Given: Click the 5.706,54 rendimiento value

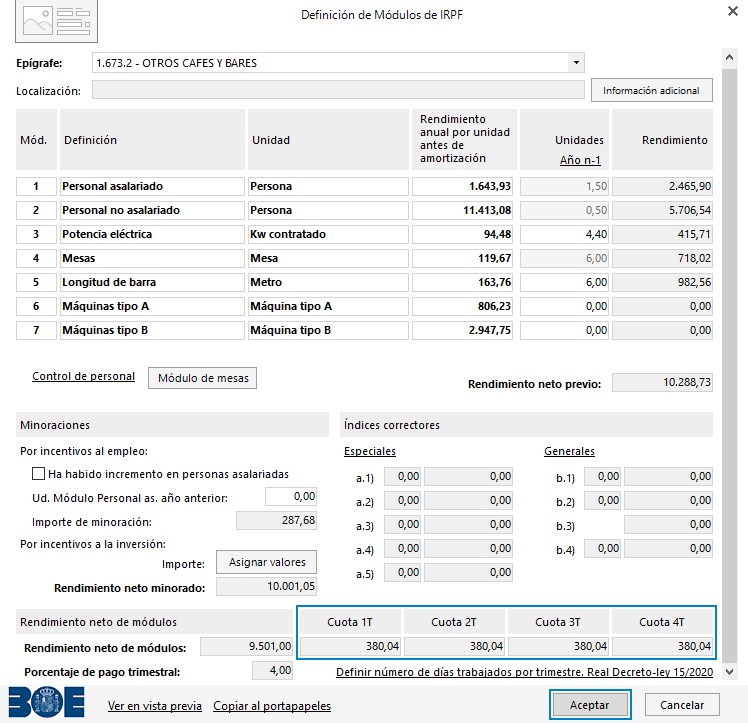Looking at the screenshot, I should pyautogui.click(x=663, y=210).
